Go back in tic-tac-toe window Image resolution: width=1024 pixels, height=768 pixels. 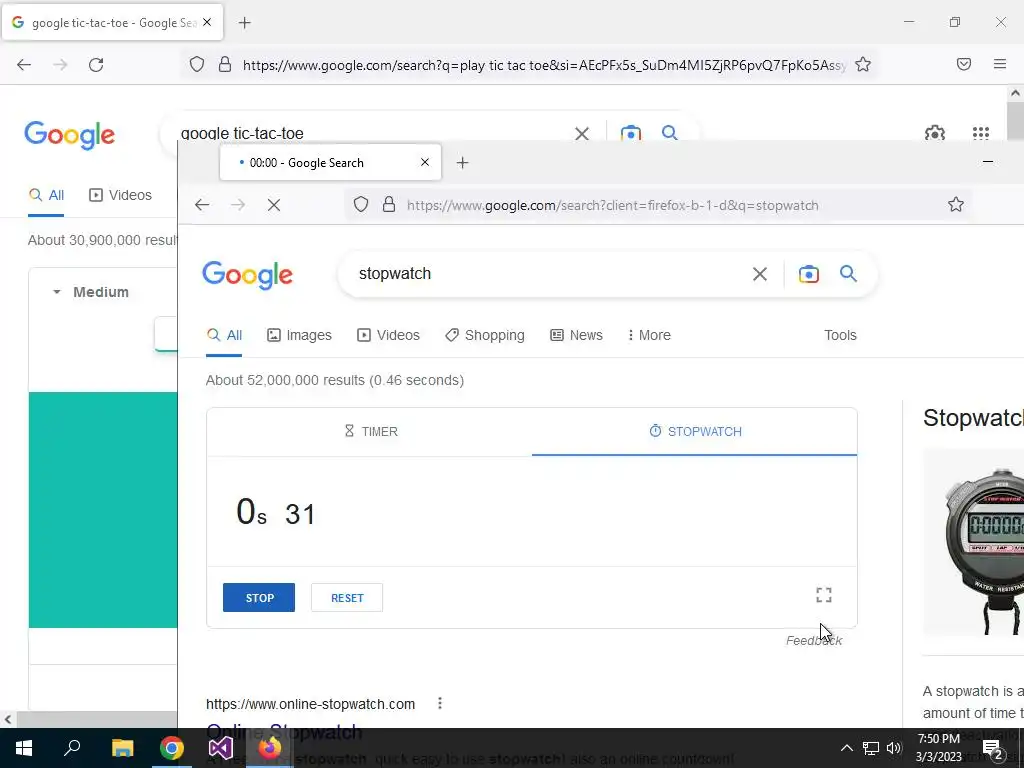24,65
